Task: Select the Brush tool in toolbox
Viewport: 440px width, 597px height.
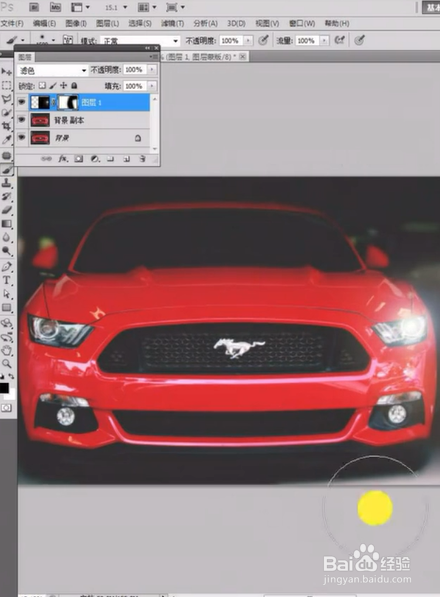Action: click(x=6, y=170)
